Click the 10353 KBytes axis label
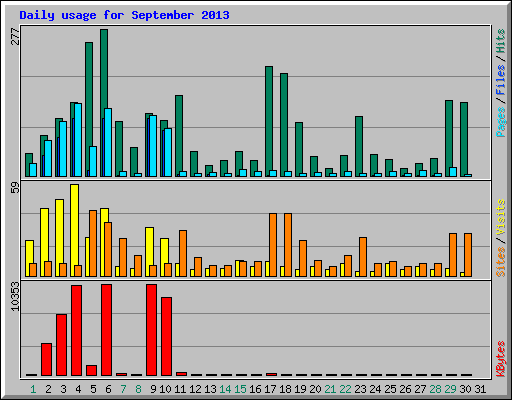 click(x=15, y=296)
